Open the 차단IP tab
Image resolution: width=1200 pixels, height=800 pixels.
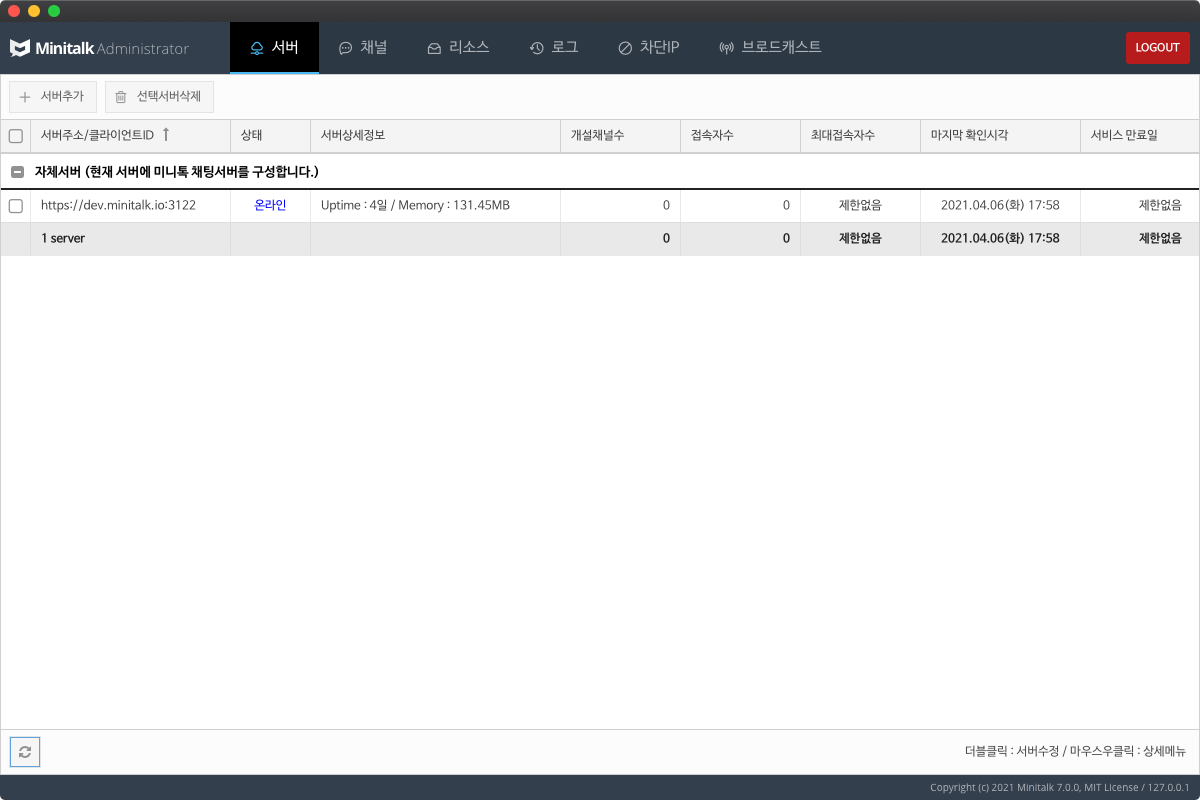(x=648, y=48)
